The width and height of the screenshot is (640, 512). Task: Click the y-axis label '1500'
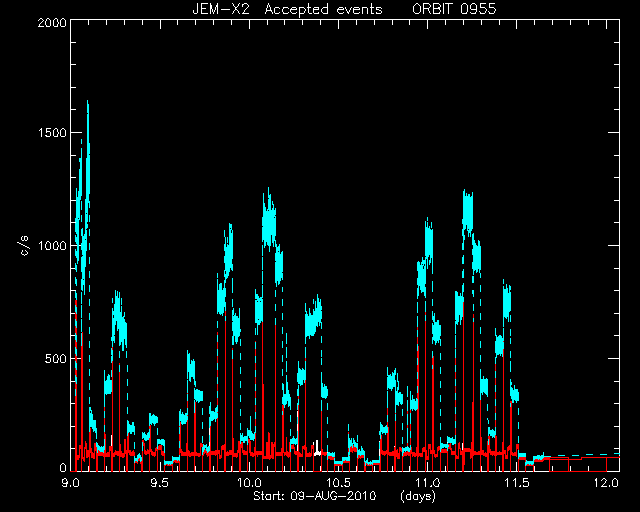pyautogui.click(x=52, y=134)
